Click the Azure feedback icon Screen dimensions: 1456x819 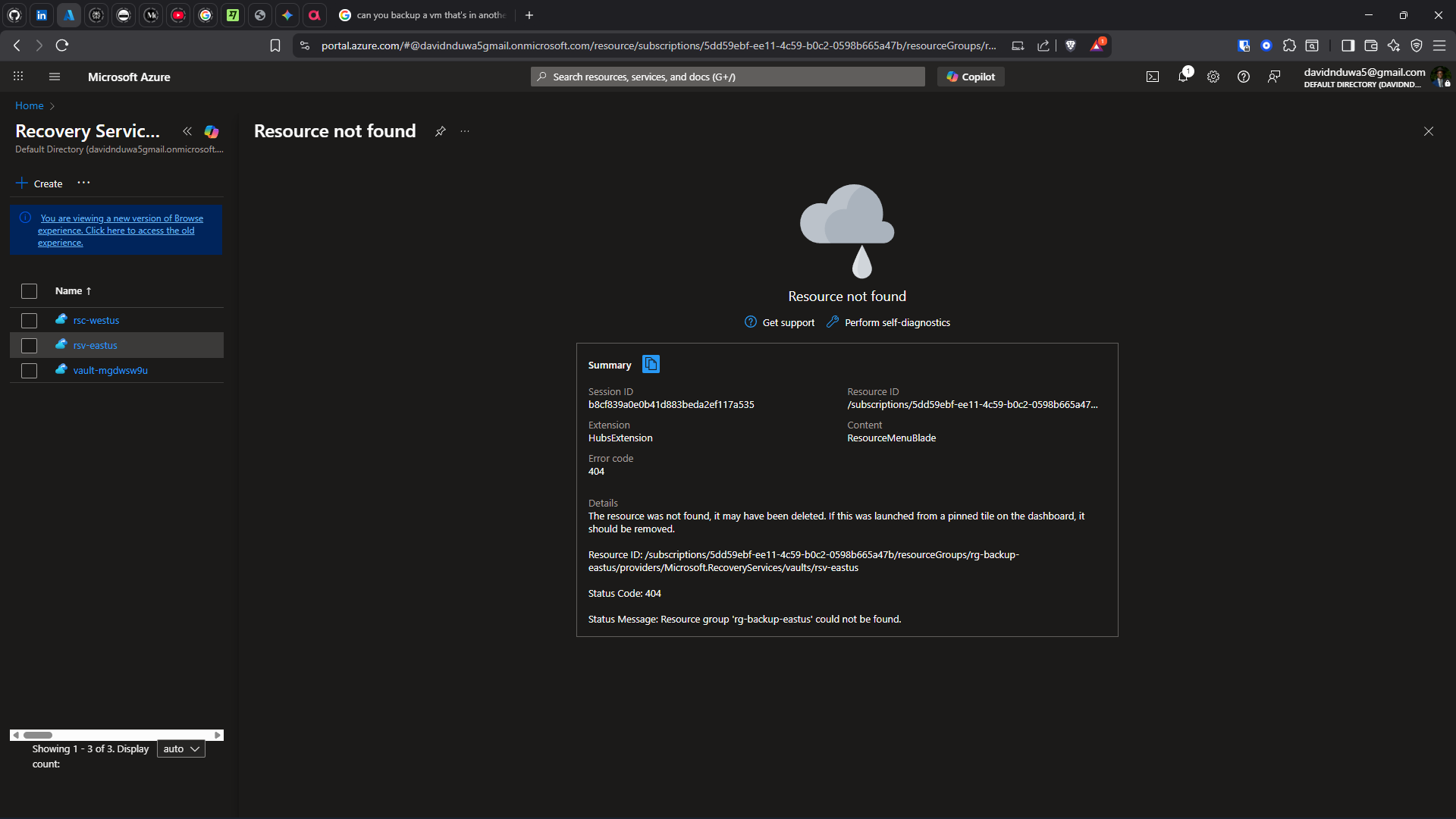[1274, 77]
